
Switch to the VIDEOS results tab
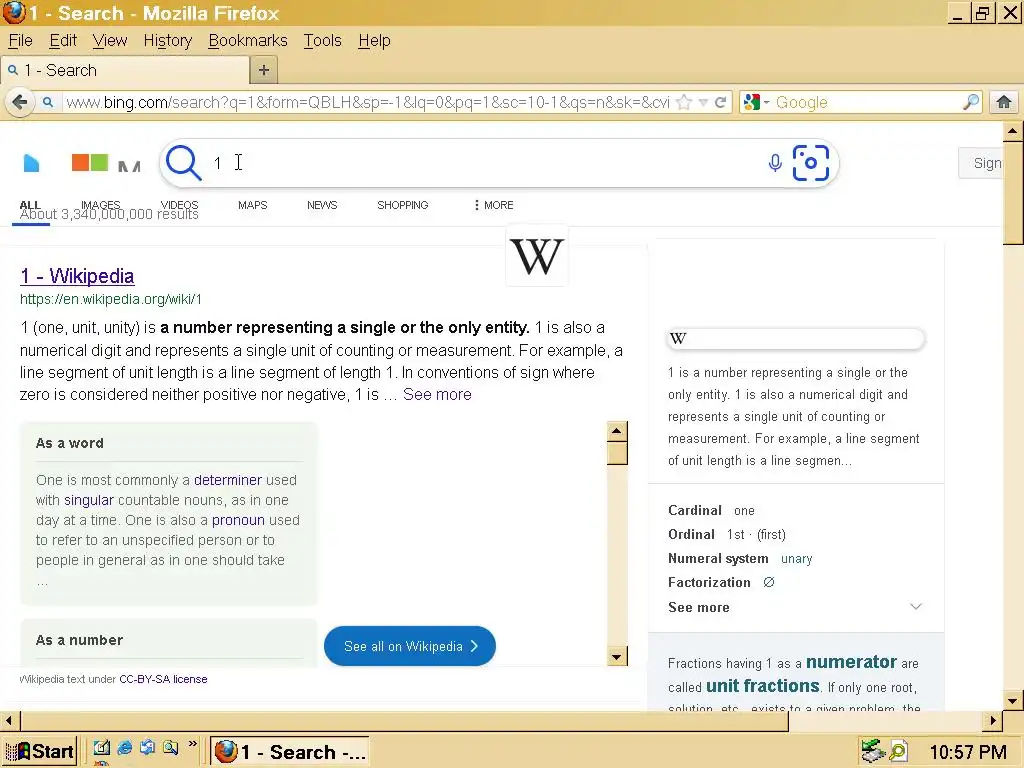point(180,204)
